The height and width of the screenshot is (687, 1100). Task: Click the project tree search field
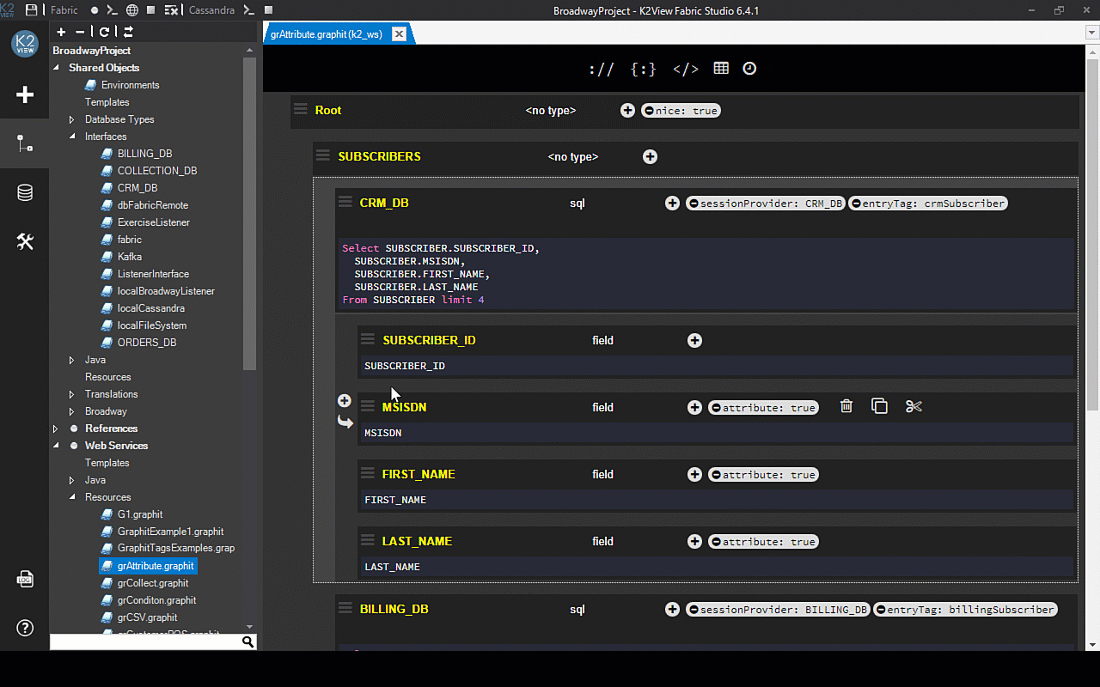coord(145,641)
